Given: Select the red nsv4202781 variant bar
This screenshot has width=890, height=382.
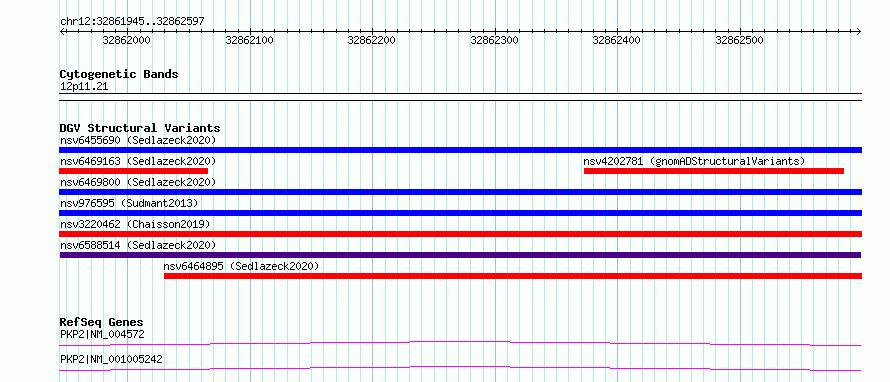Looking at the screenshot, I should click(x=713, y=171).
